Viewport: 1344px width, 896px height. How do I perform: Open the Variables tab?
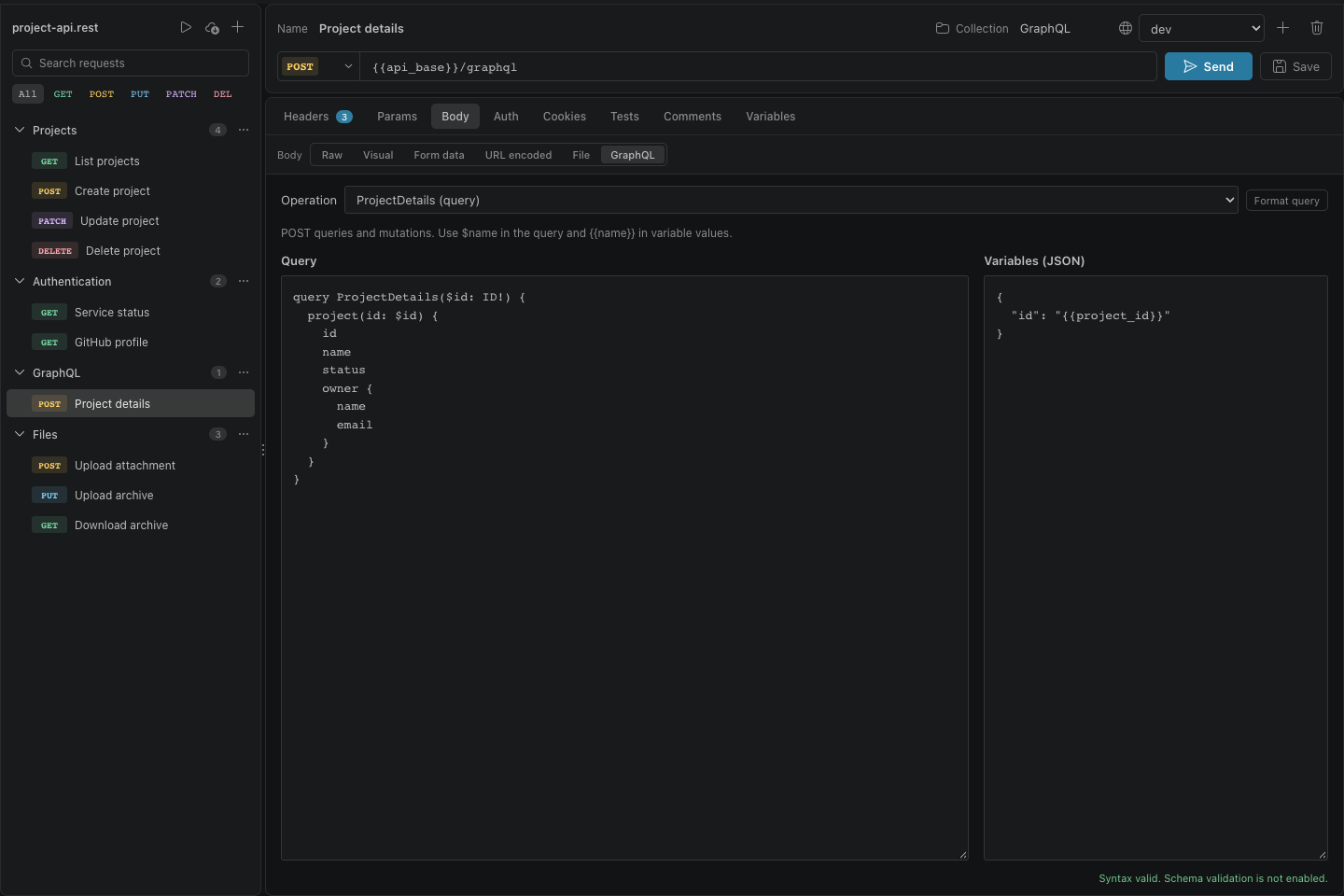(771, 117)
